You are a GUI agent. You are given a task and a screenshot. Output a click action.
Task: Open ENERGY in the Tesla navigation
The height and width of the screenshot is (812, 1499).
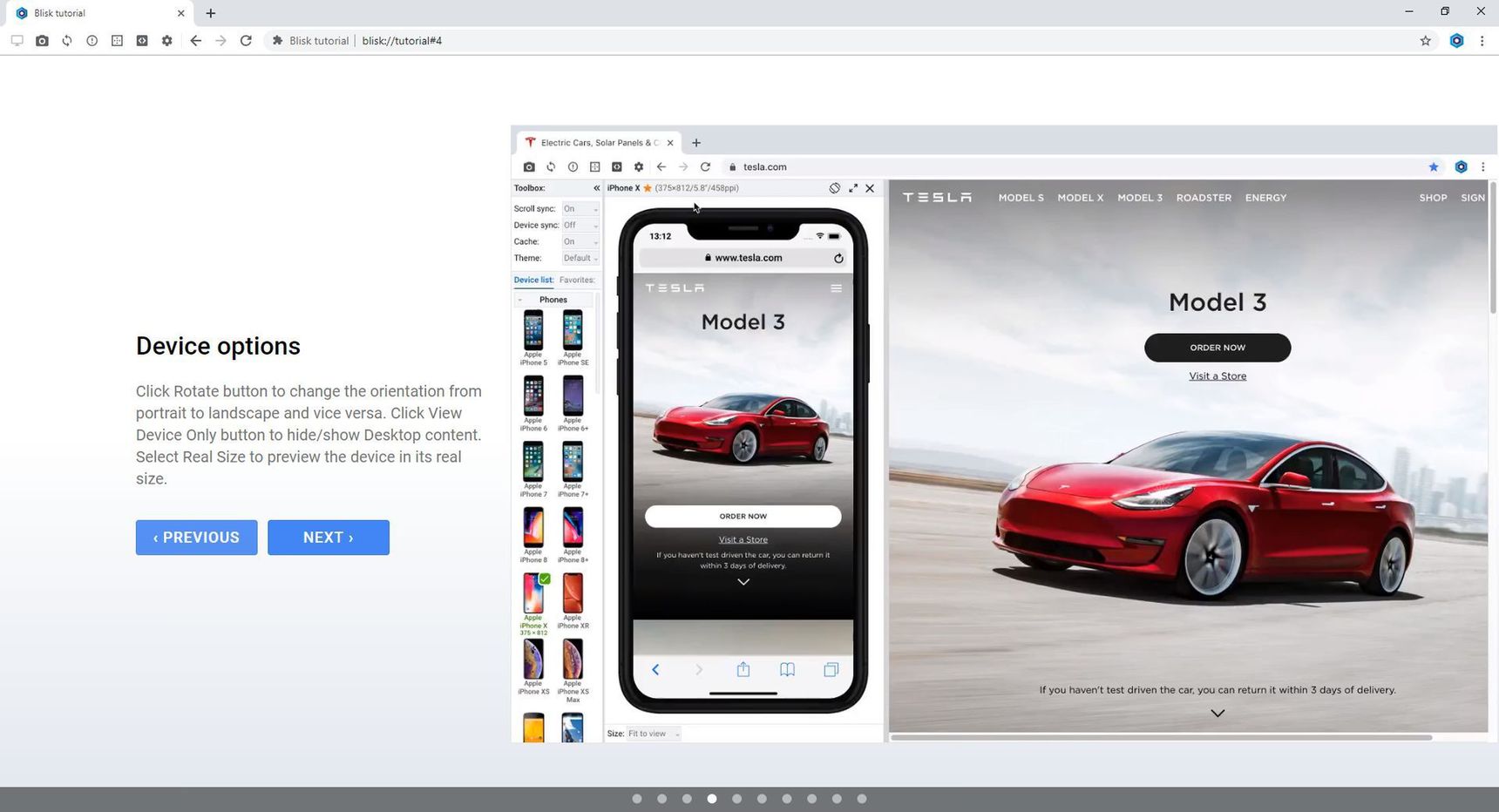coord(1265,198)
